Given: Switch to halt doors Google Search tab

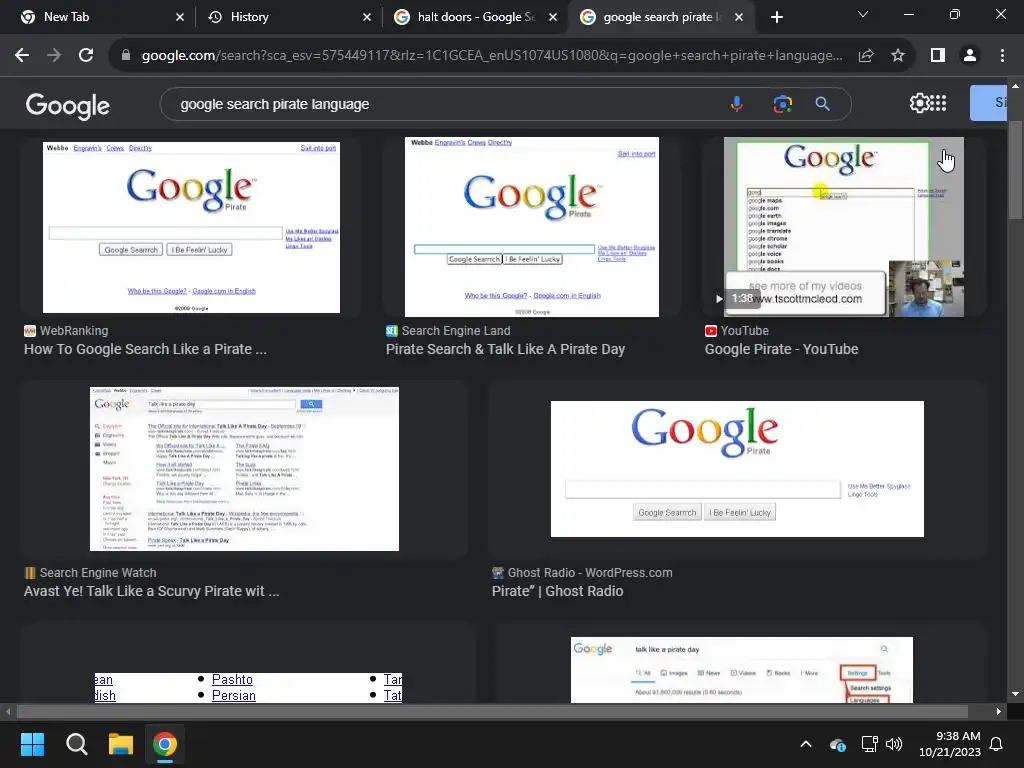Looking at the screenshot, I should (x=474, y=17).
